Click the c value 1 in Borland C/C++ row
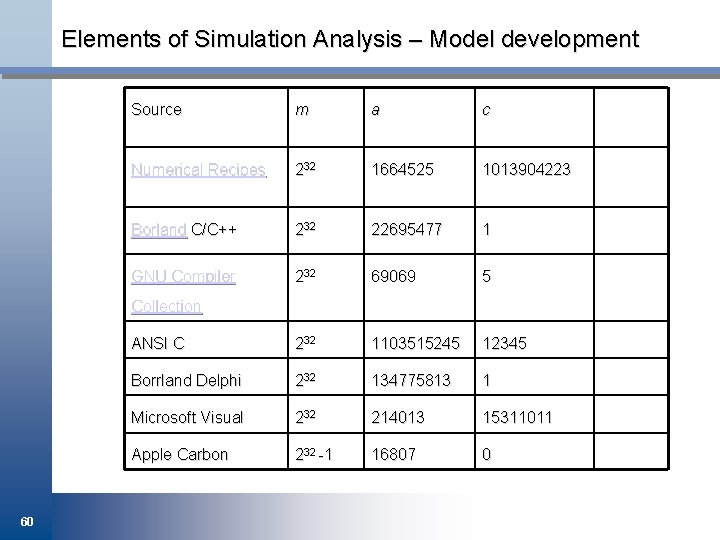720x540 pixels. click(x=487, y=229)
